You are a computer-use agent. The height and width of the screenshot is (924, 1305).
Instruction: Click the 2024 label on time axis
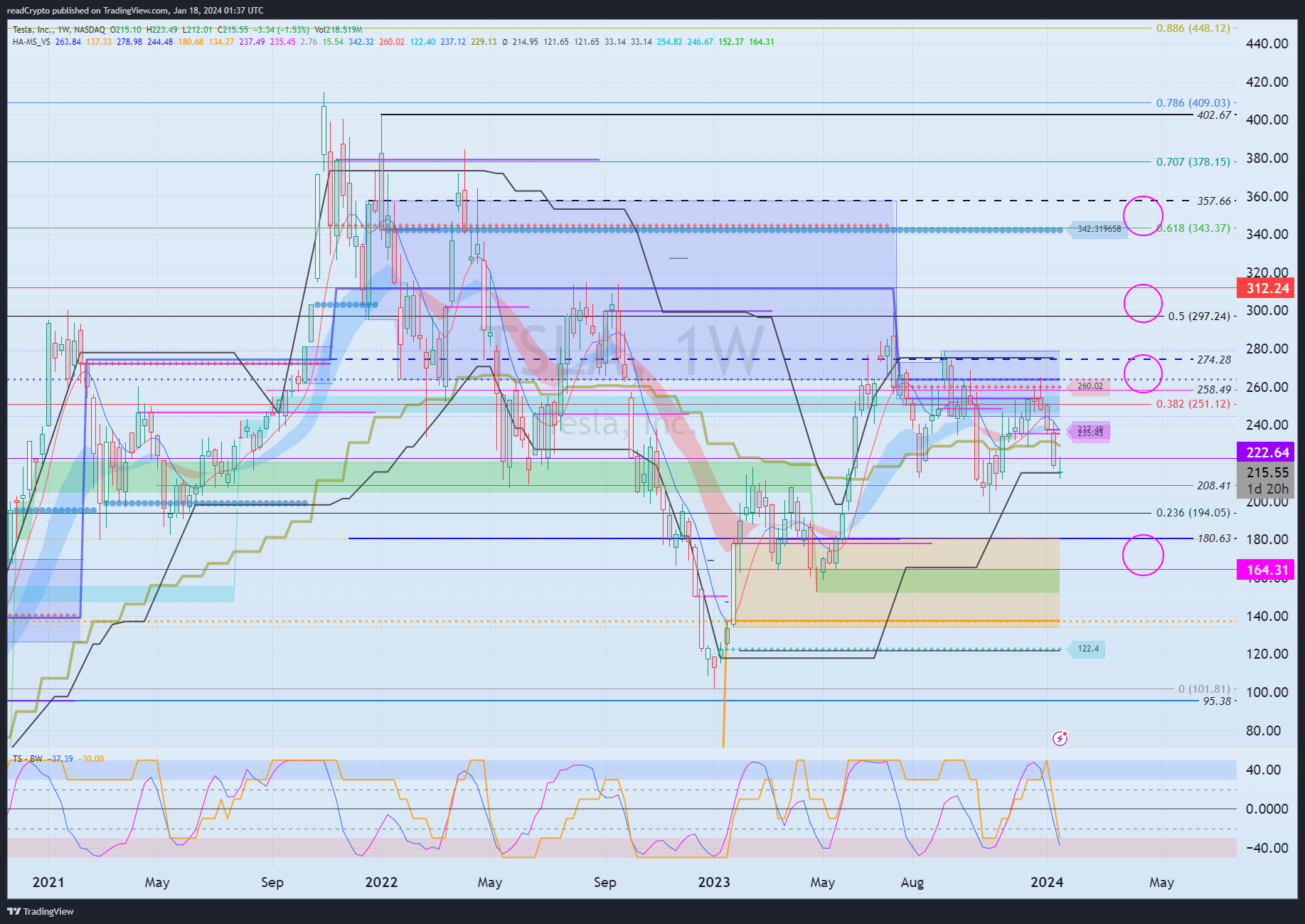pos(1047,882)
